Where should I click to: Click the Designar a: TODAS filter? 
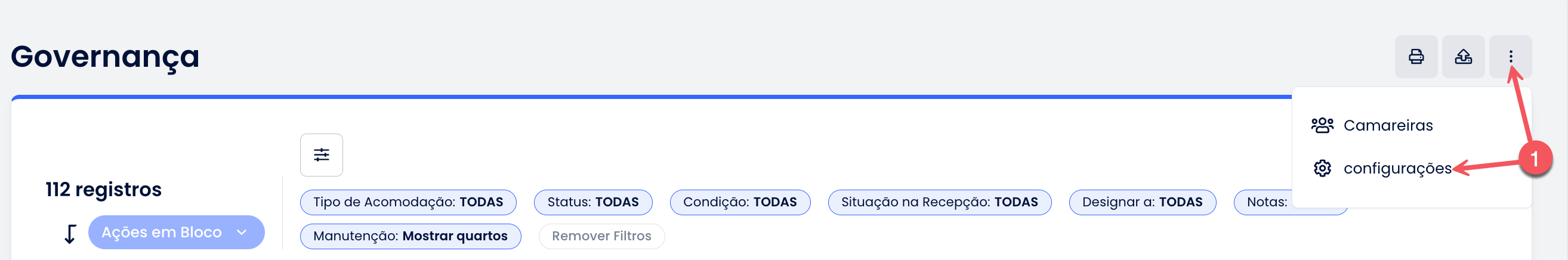pos(1142,202)
